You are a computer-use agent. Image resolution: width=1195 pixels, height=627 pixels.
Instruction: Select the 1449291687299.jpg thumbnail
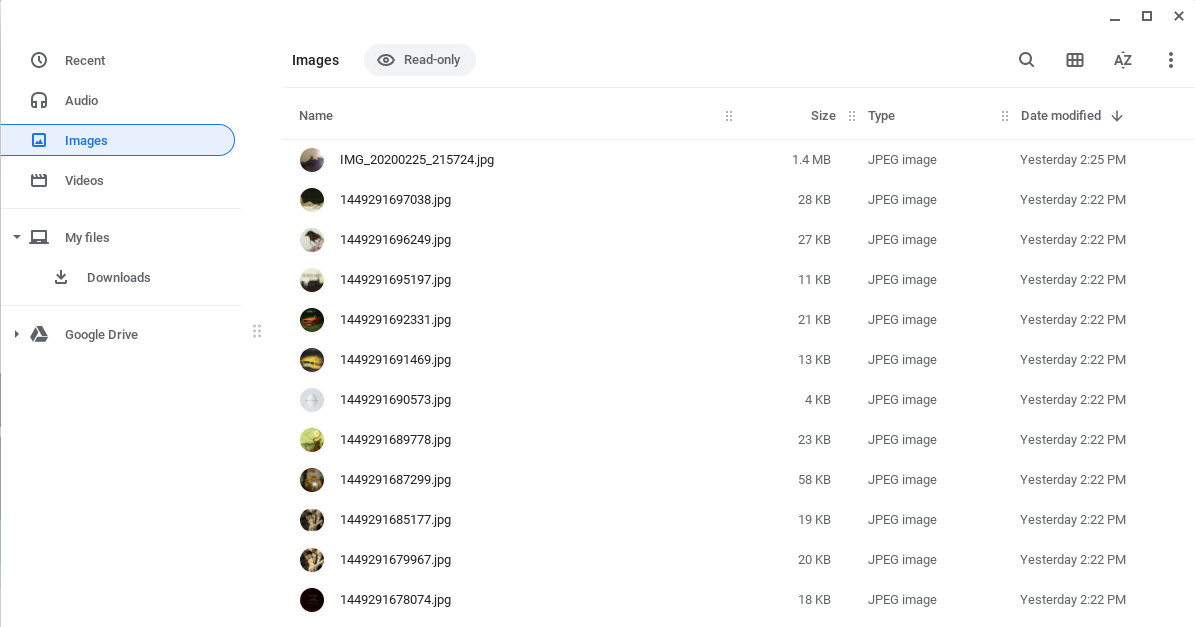(x=312, y=480)
